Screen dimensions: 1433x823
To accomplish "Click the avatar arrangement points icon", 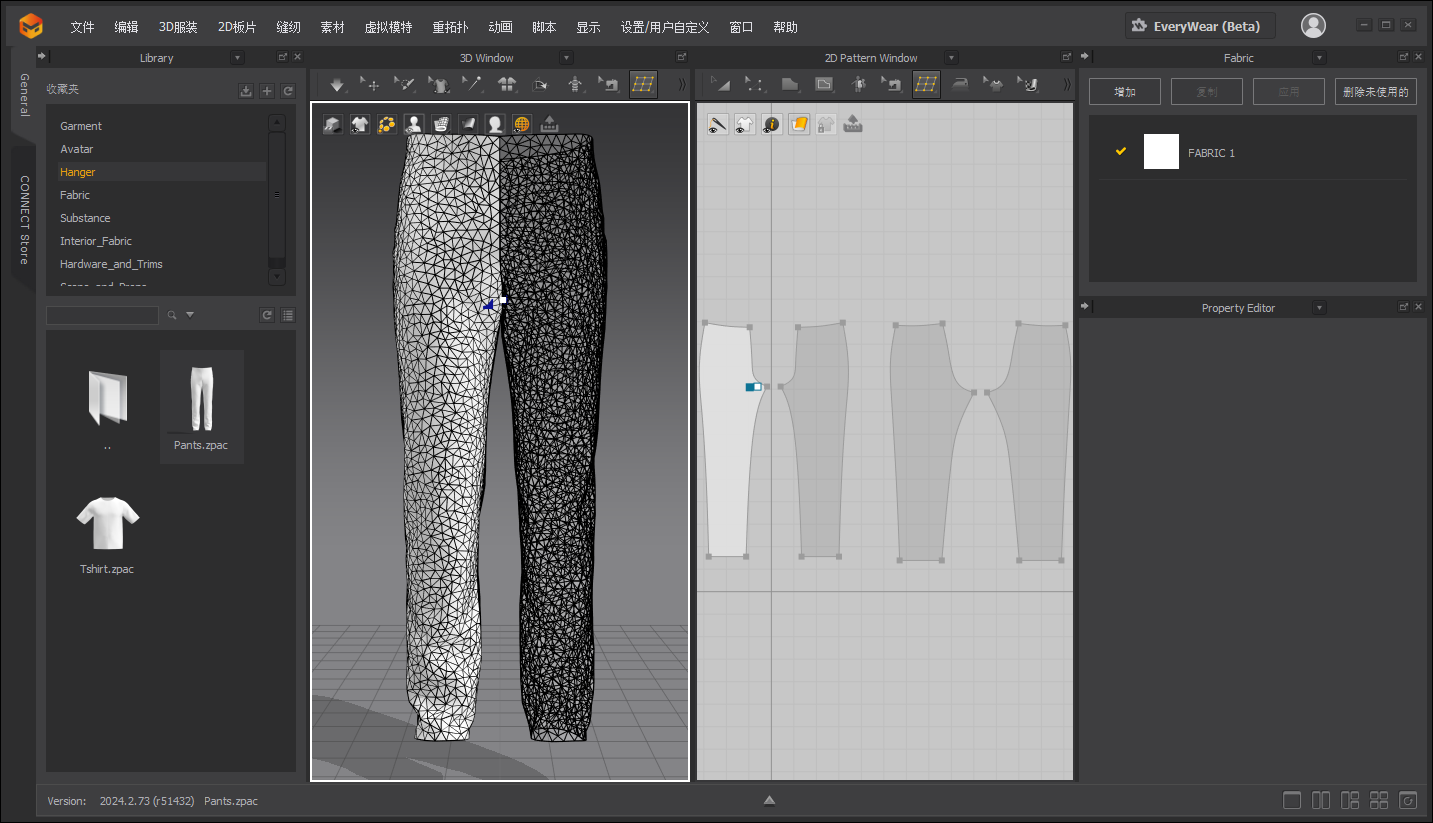I will point(575,85).
